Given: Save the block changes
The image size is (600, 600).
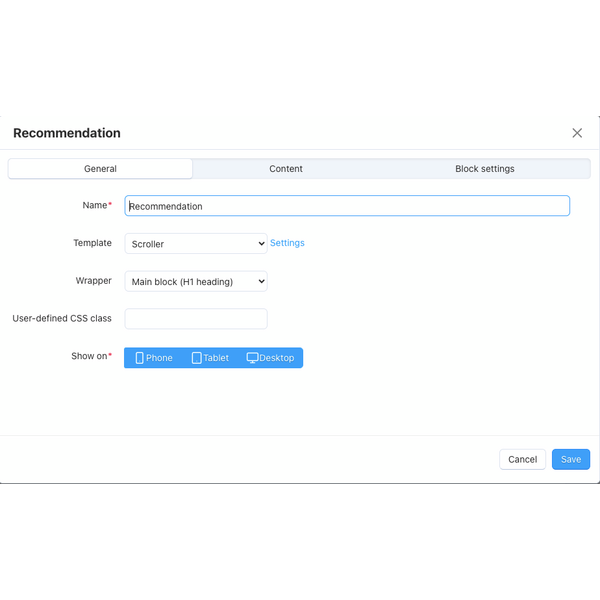Looking at the screenshot, I should point(570,459).
